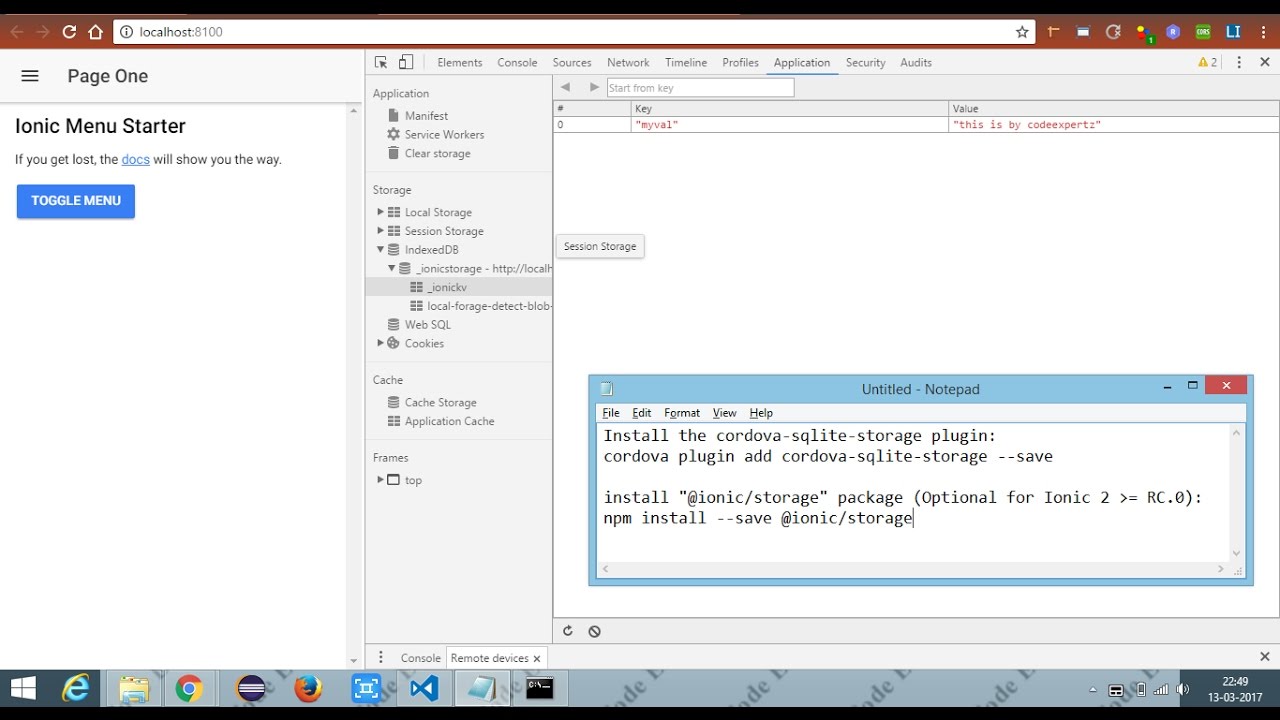Select Cache Storage in the sidebar
Viewport: 1280px width, 720px height.
[x=440, y=403]
